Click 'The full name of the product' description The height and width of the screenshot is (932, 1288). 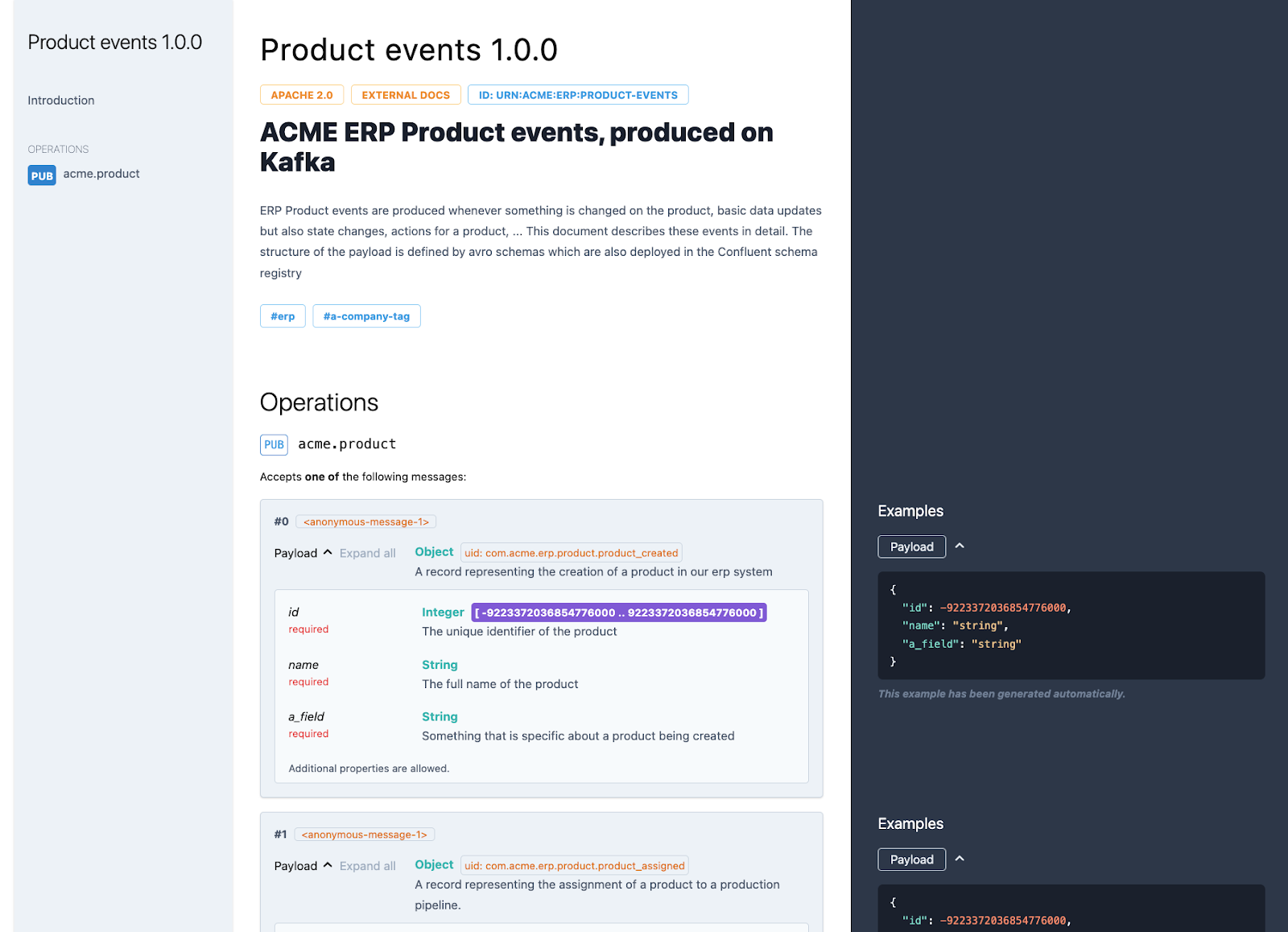501,684
